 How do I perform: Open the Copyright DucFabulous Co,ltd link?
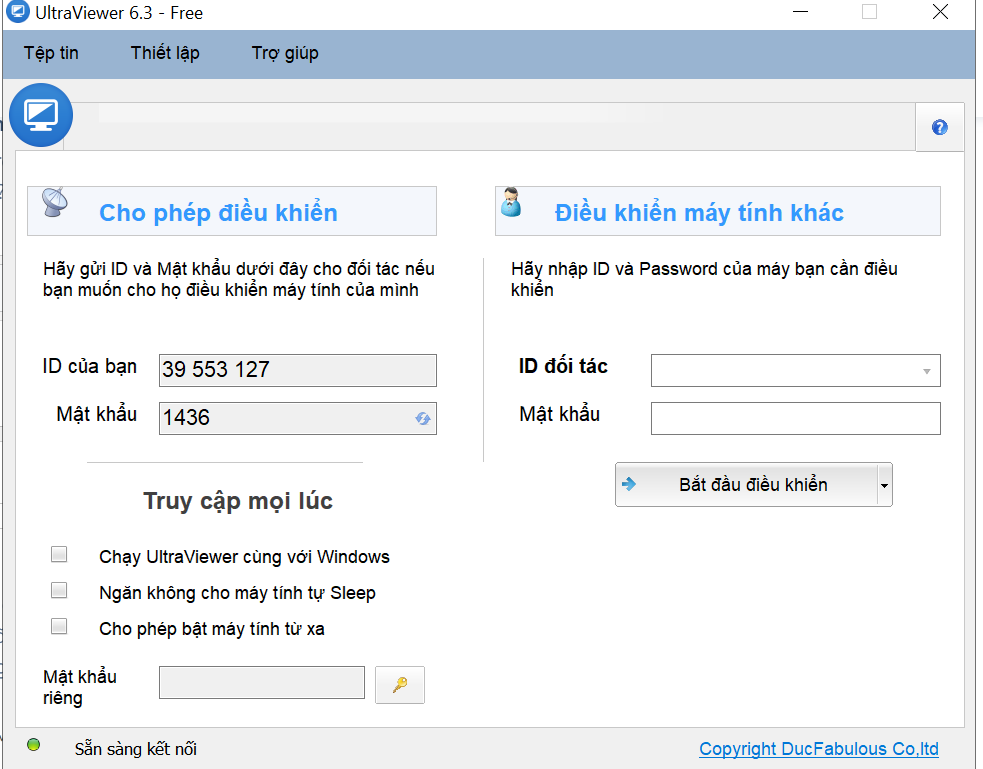(x=819, y=749)
